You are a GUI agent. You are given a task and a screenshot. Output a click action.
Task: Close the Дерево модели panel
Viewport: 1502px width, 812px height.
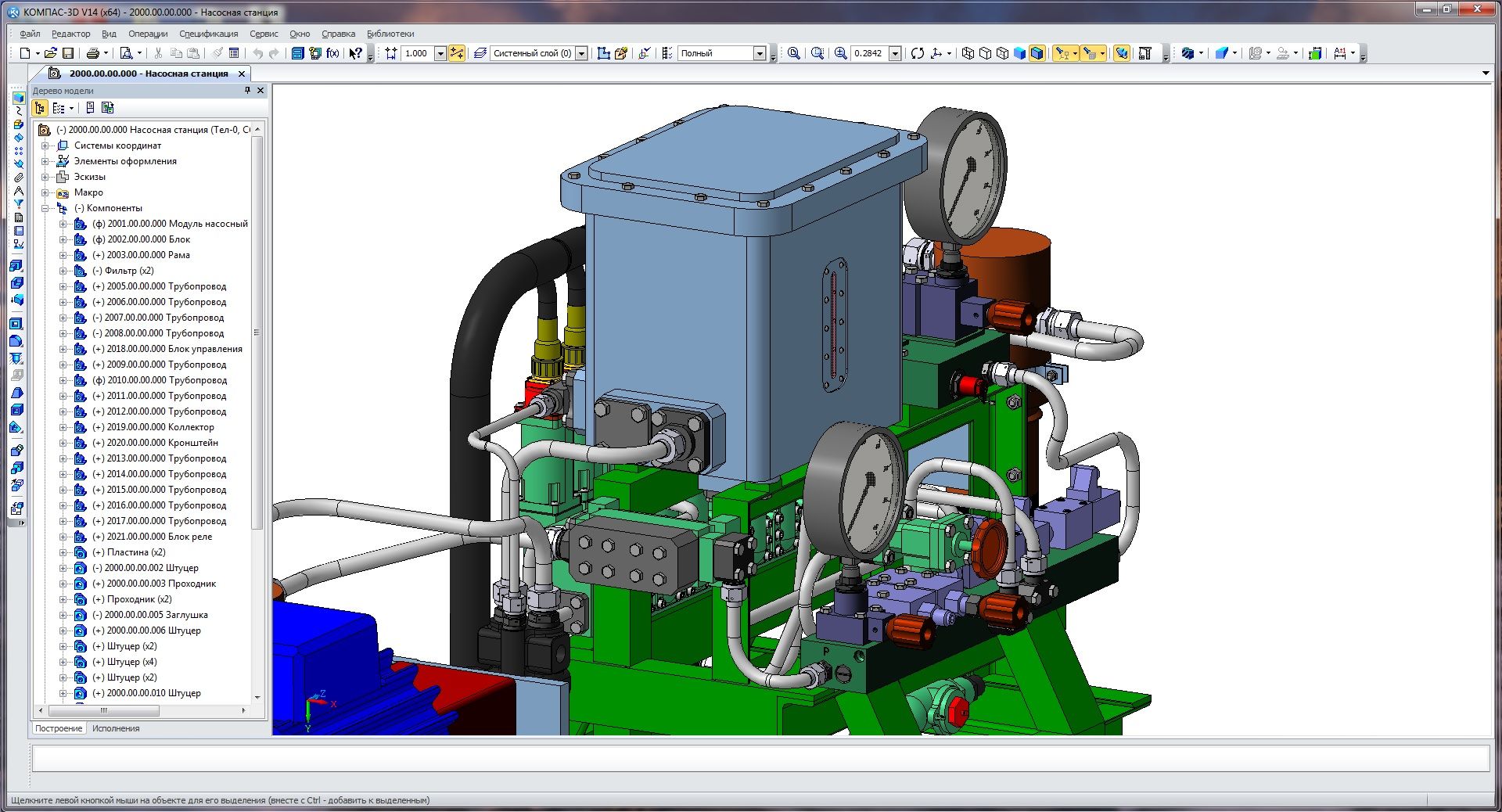(261, 91)
